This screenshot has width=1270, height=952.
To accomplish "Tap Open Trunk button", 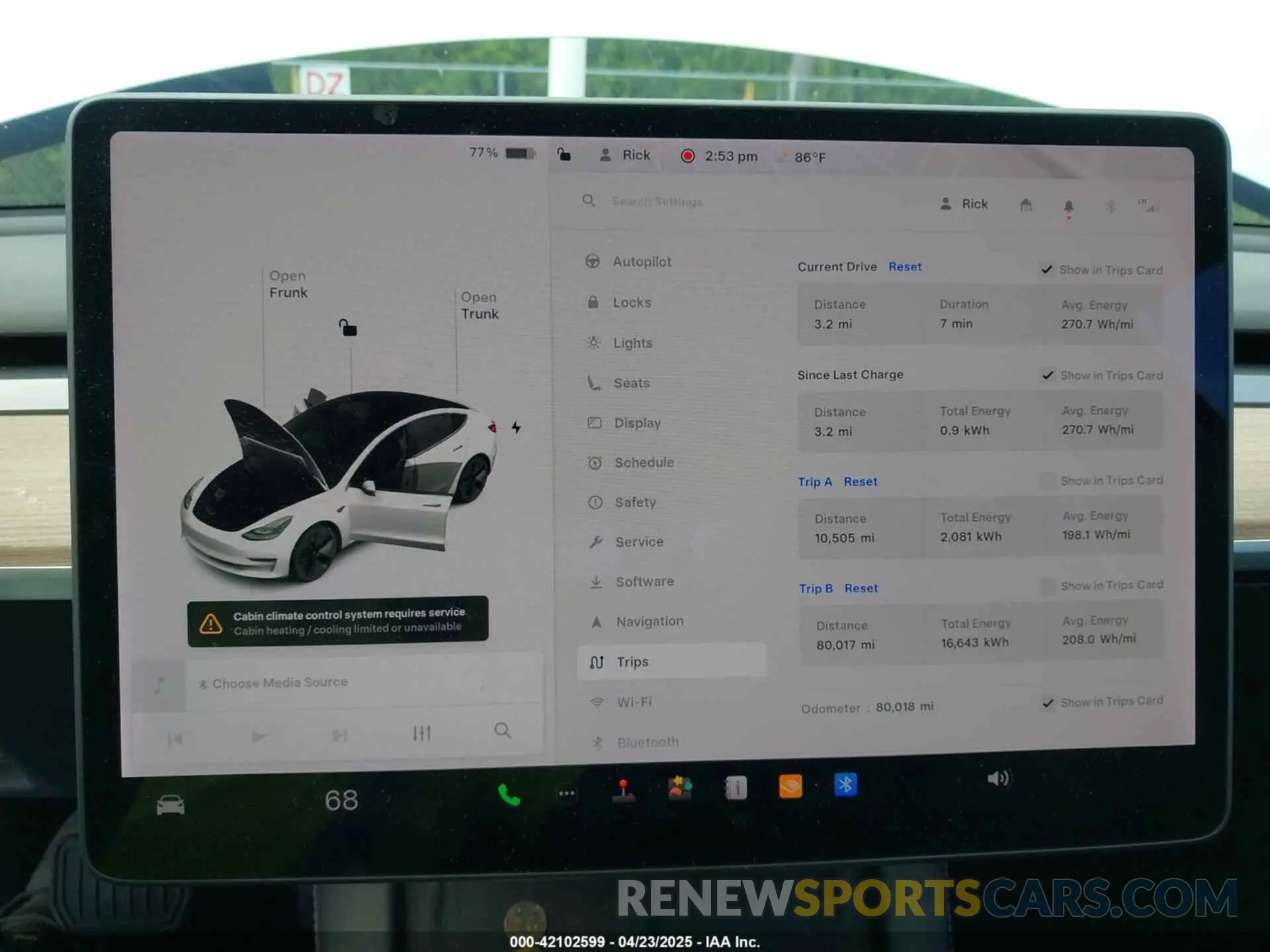I will [x=480, y=305].
